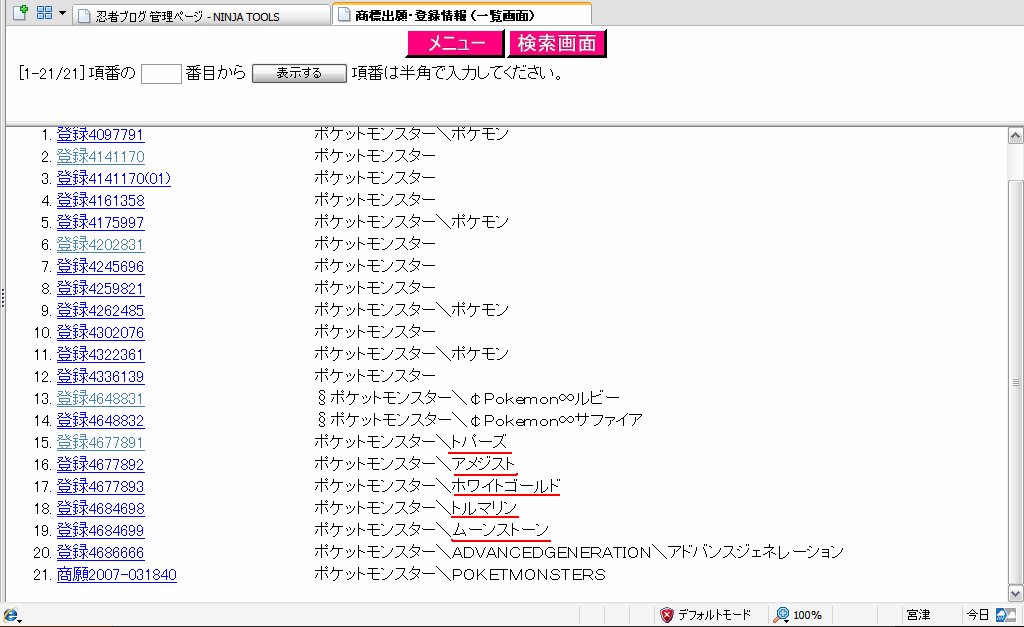
Task: Open a new tab with the plus page icon
Action: point(20,12)
